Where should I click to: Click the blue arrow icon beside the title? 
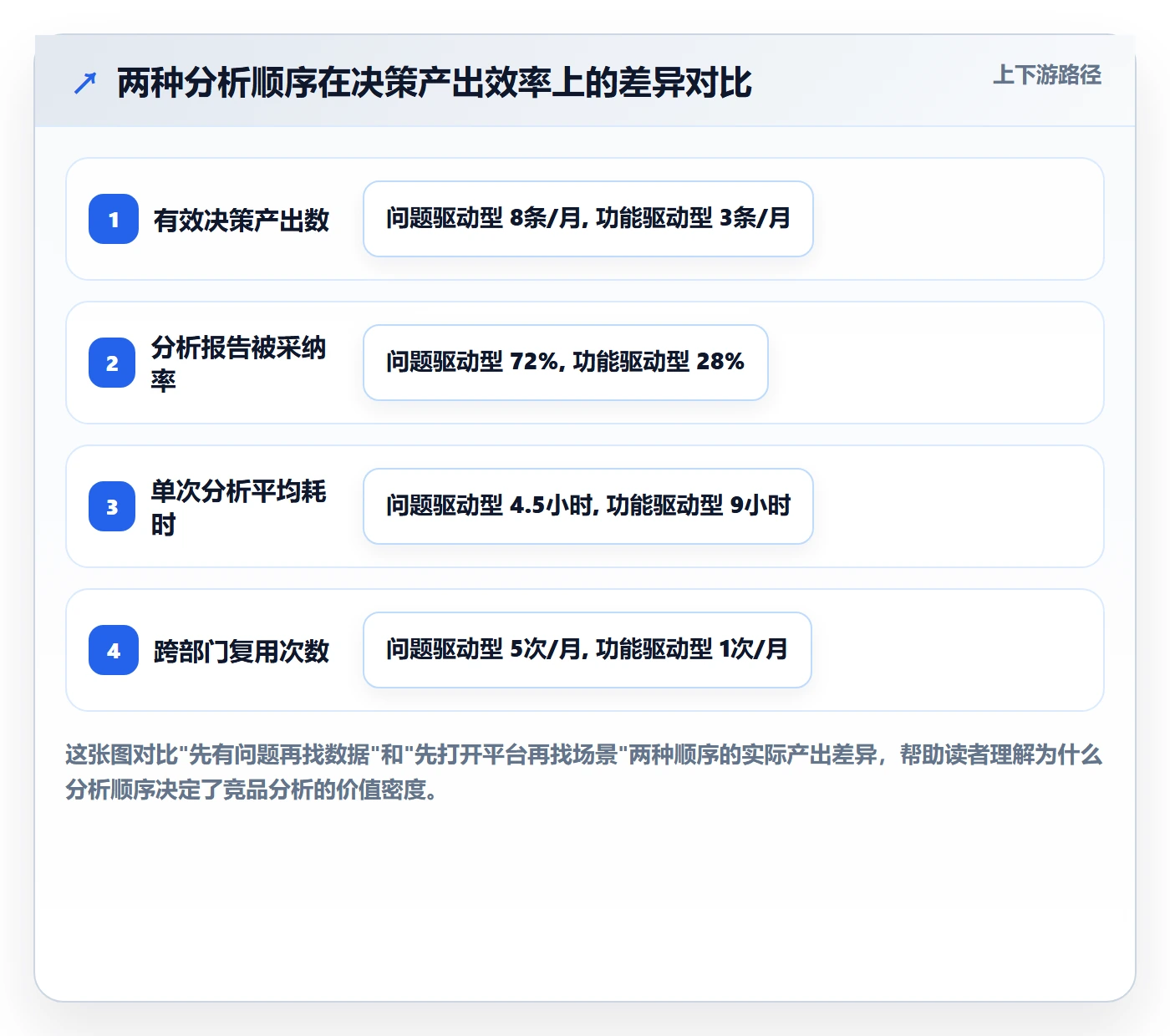85,83
